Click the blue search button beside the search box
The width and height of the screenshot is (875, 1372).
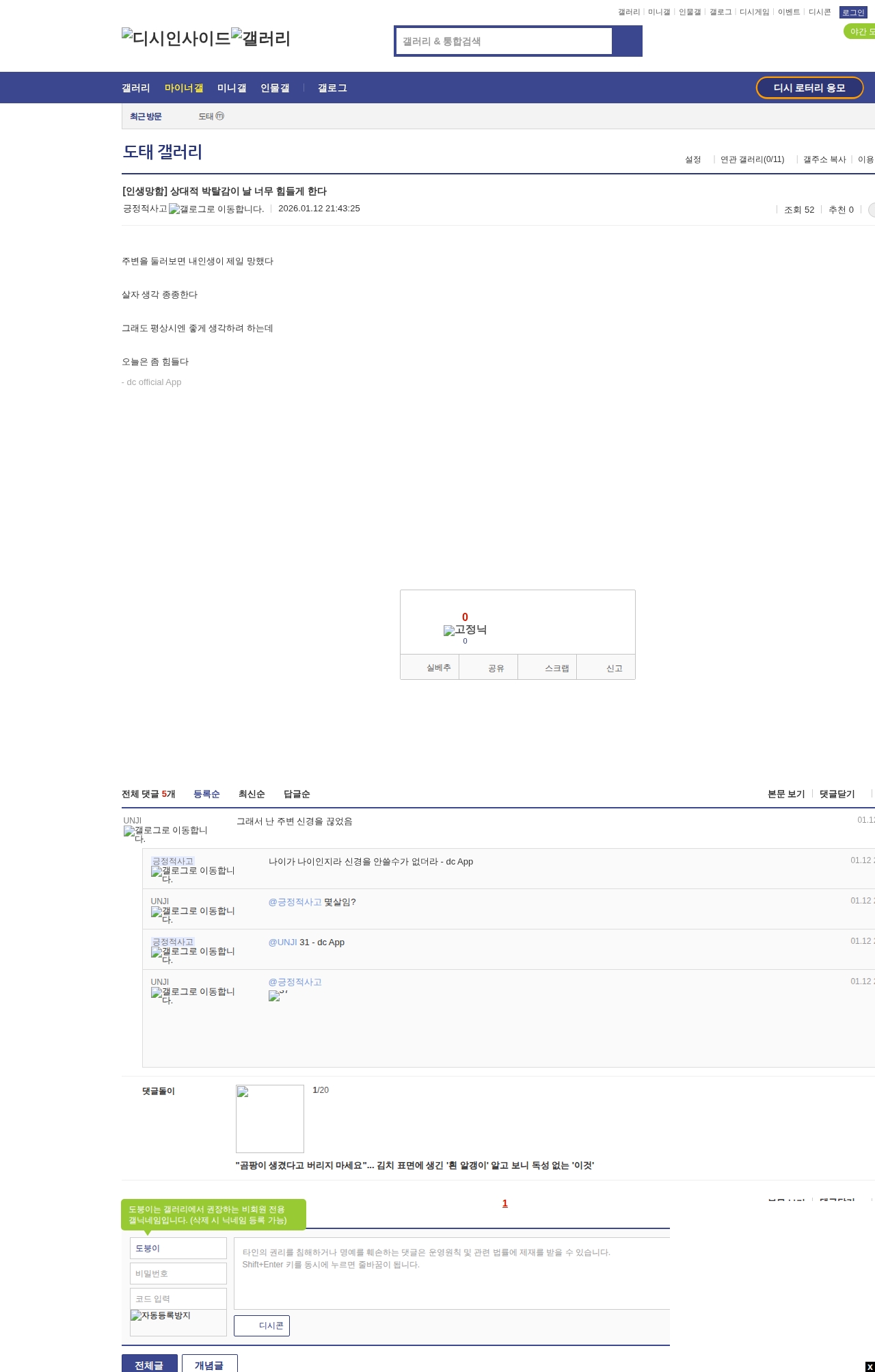click(627, 41)
